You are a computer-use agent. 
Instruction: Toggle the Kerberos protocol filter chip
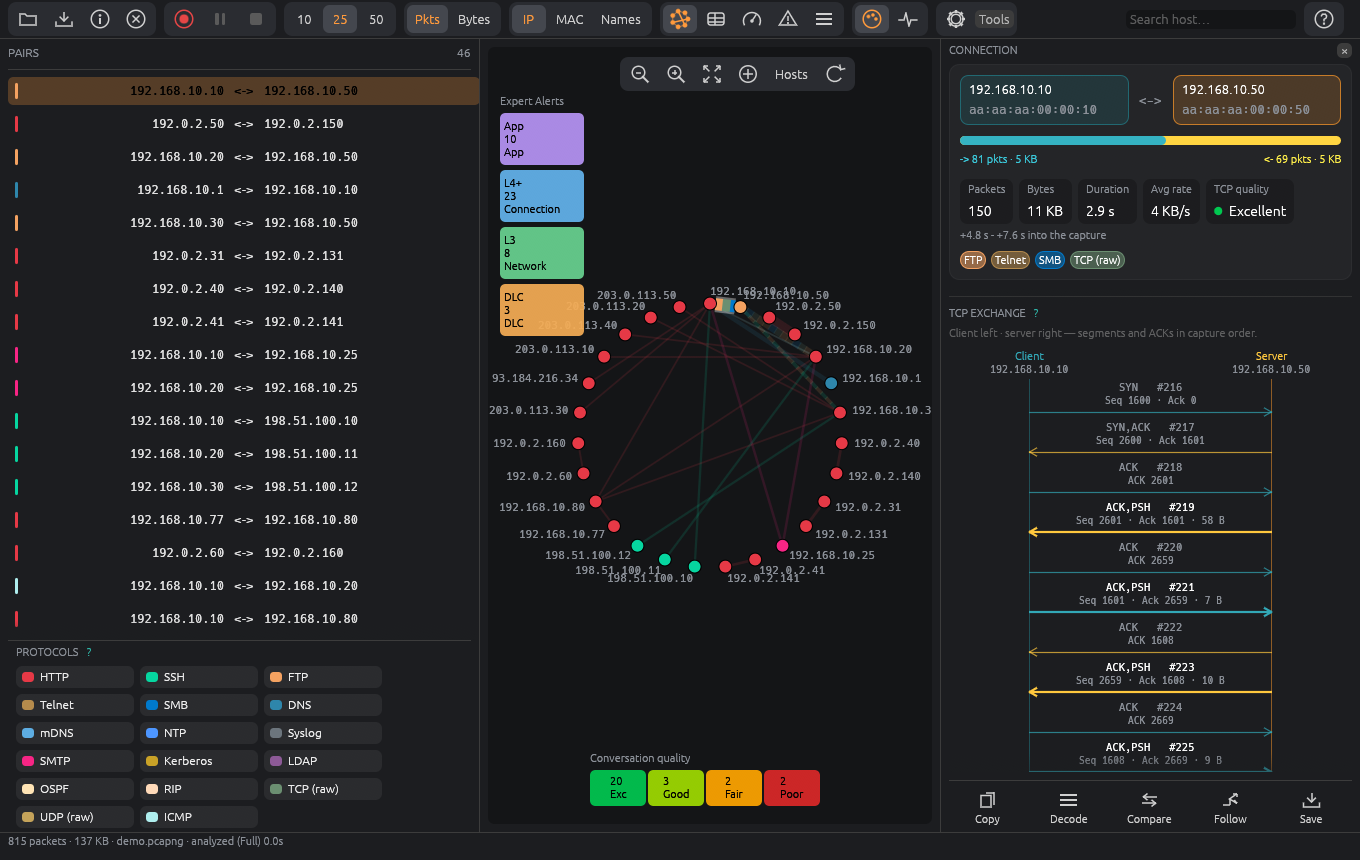click(x=199, y=761)
